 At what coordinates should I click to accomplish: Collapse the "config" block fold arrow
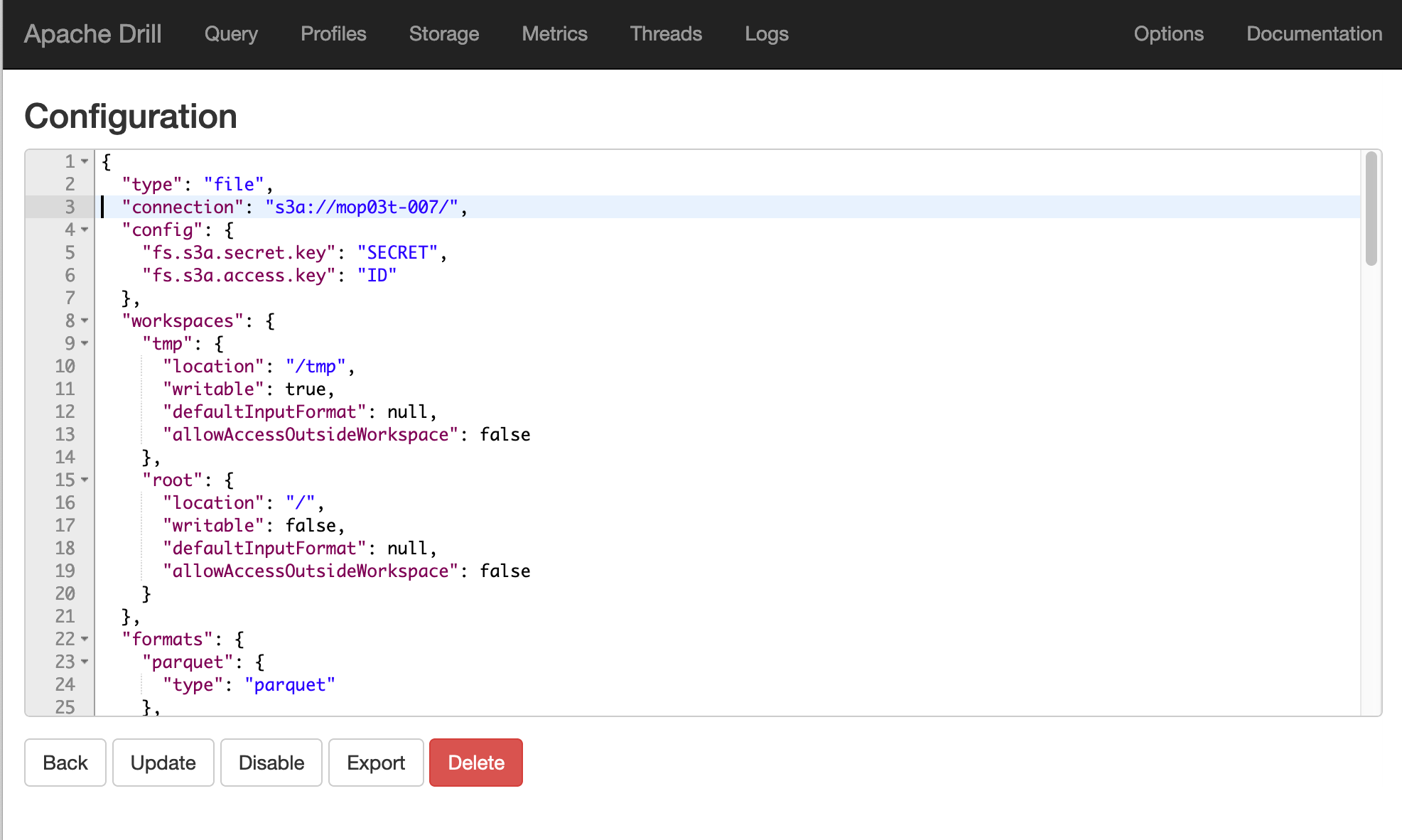tap(85, 230)
